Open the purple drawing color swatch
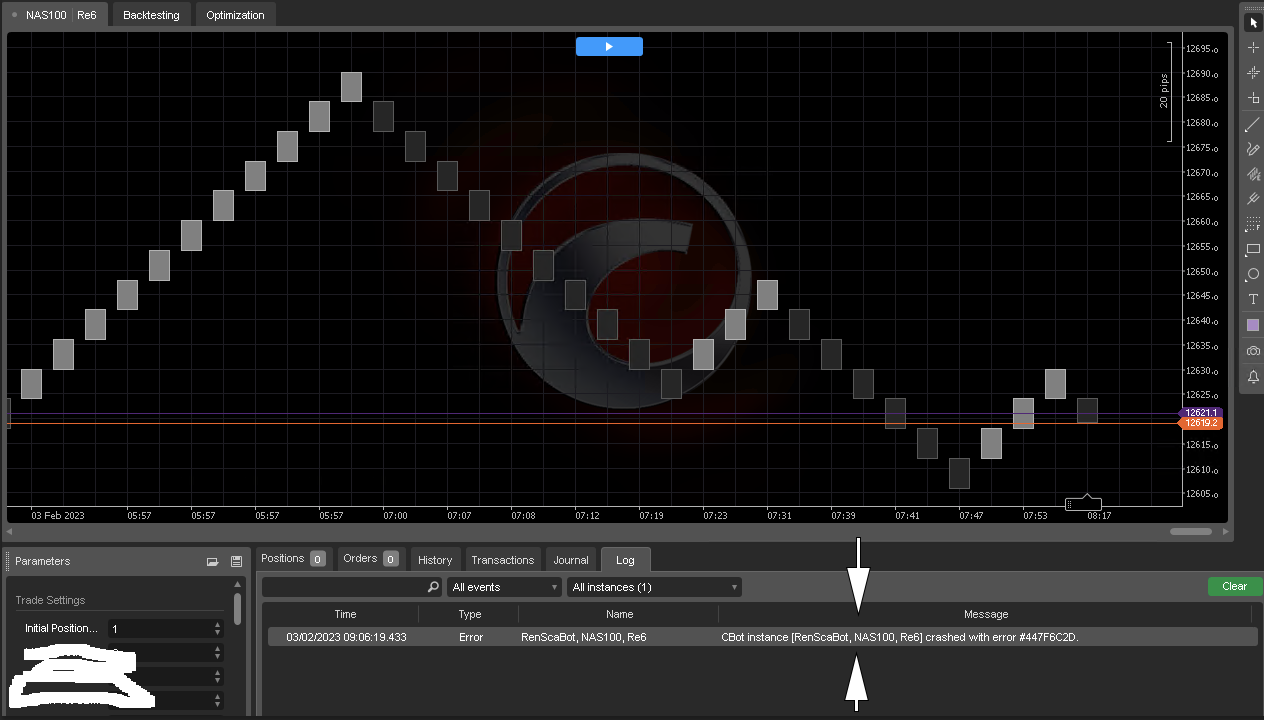Image resolution: width=1264 pixels, height=720 pixels. 1253,325
